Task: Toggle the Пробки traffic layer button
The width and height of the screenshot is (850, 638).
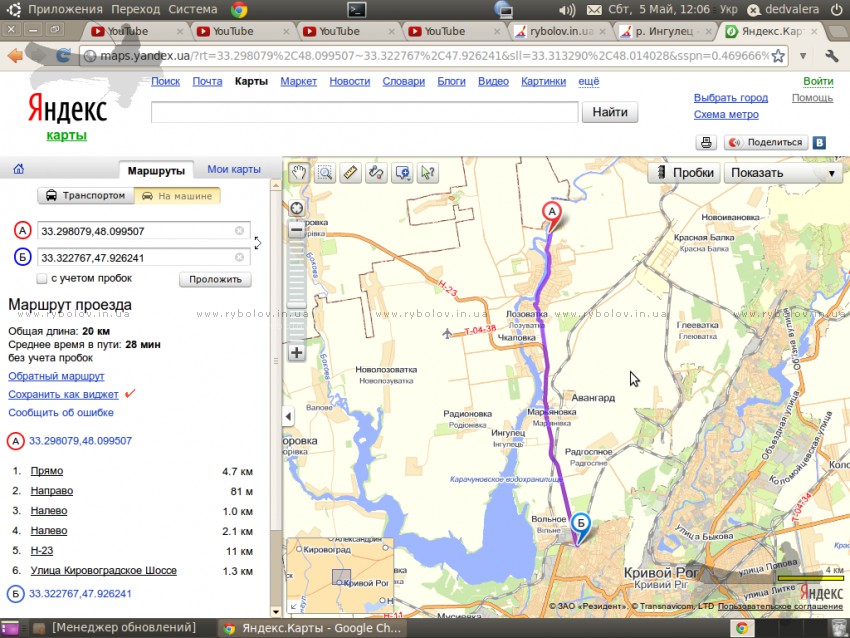Action: coord(684,172)
